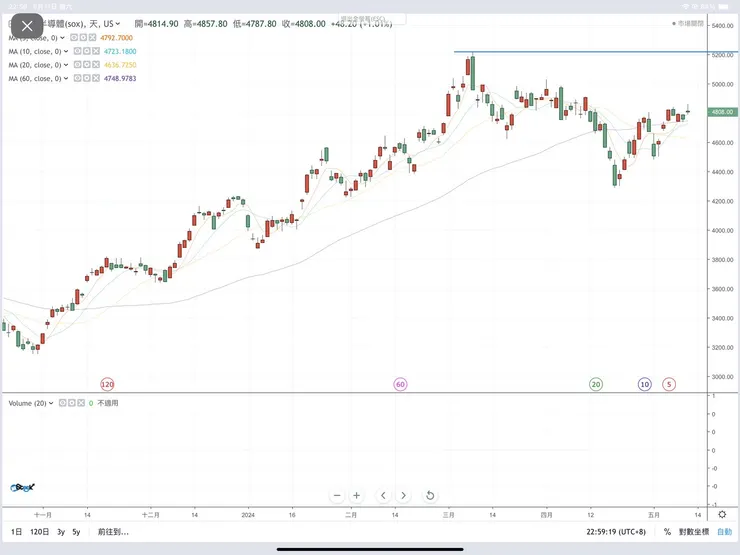Click the MA value 4792.7000
Screen dimensions: 740x555
point(117,38)
